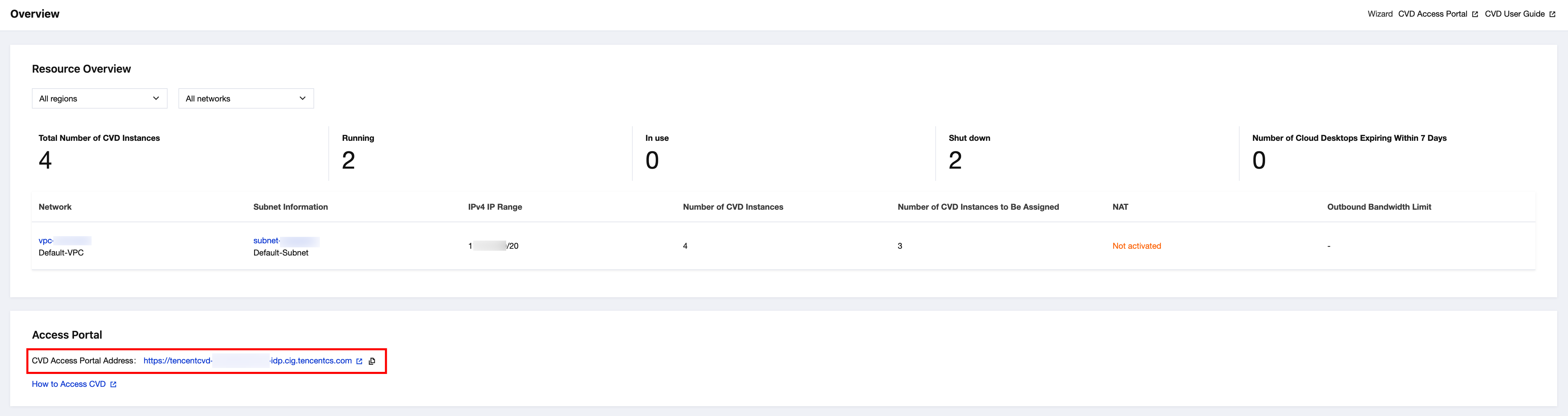The width and height of the screenshot is (1568, 416).
Task: Open the subnet ID link
Action: [286, 241]
